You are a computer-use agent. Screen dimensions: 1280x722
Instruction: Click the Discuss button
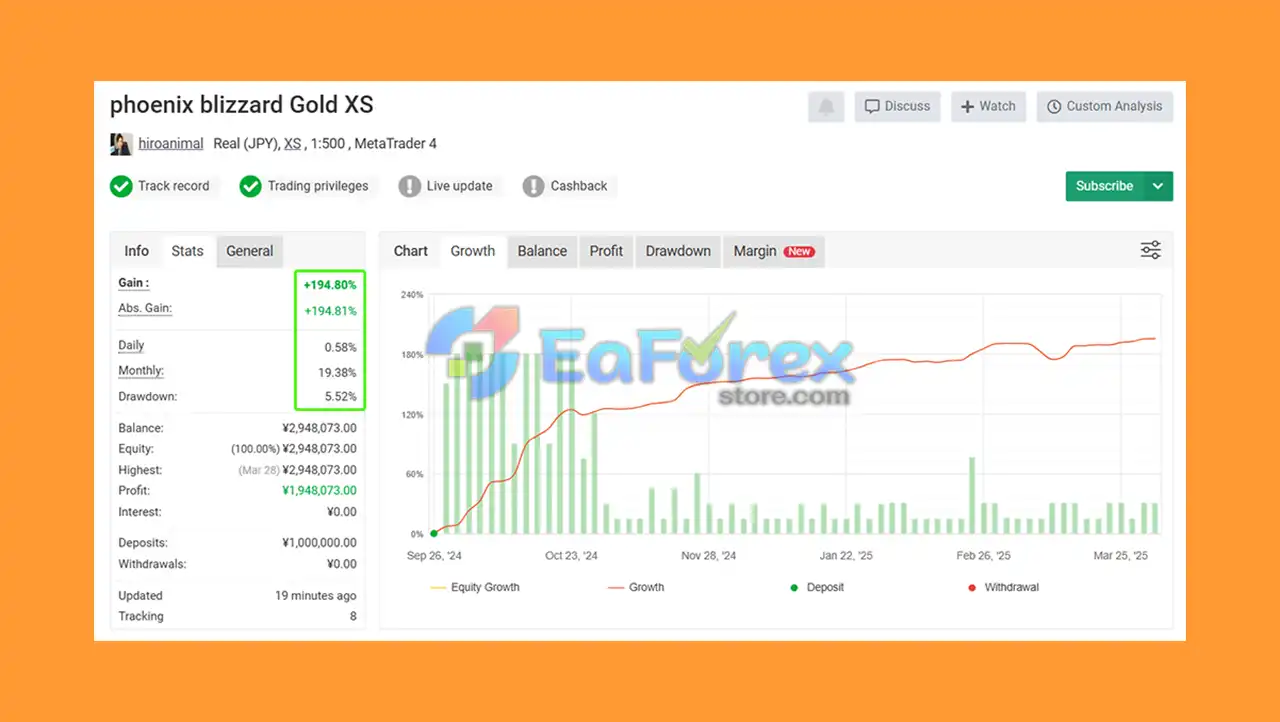click(897, 107)
